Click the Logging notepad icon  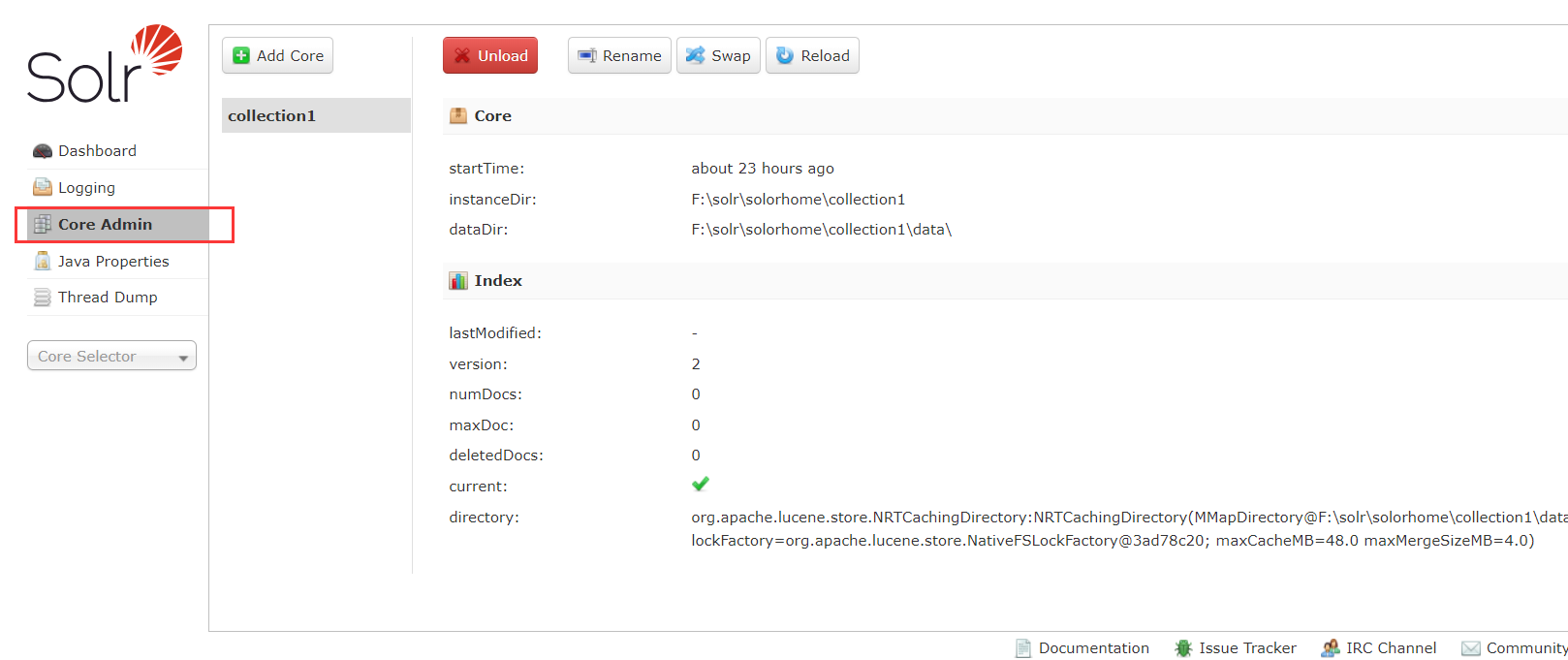[x=43, y=187]
